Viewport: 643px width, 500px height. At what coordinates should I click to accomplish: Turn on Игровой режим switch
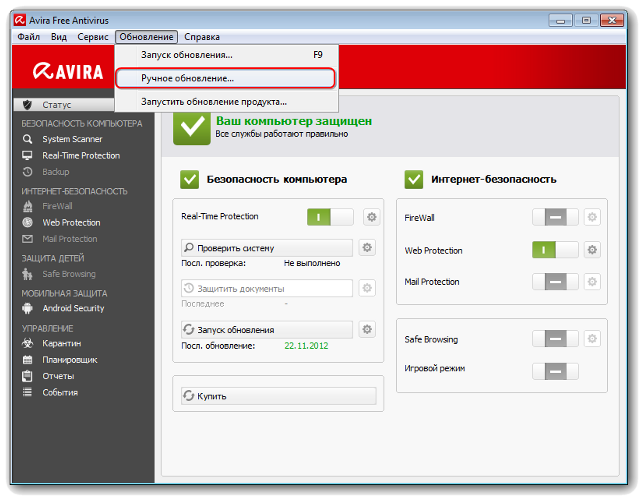555,371
